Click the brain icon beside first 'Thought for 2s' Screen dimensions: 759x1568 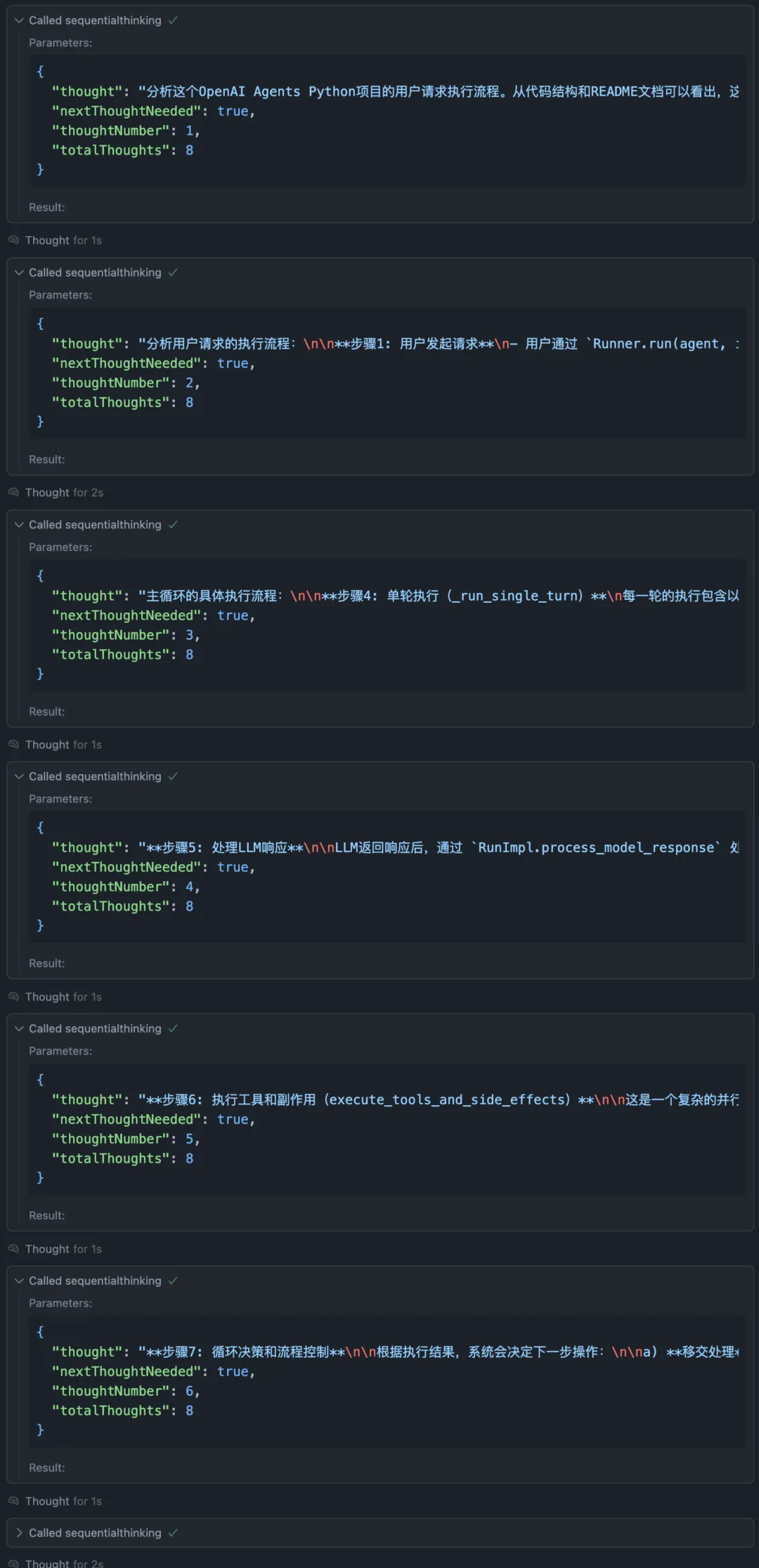pyautogui.click(x=14, y=492)
